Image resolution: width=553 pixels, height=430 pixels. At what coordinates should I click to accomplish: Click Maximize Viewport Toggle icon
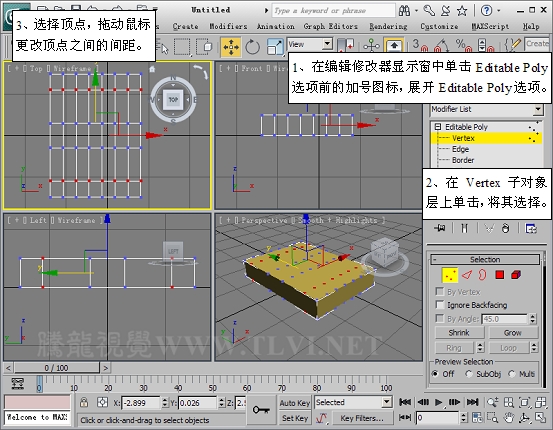(541, 418)
